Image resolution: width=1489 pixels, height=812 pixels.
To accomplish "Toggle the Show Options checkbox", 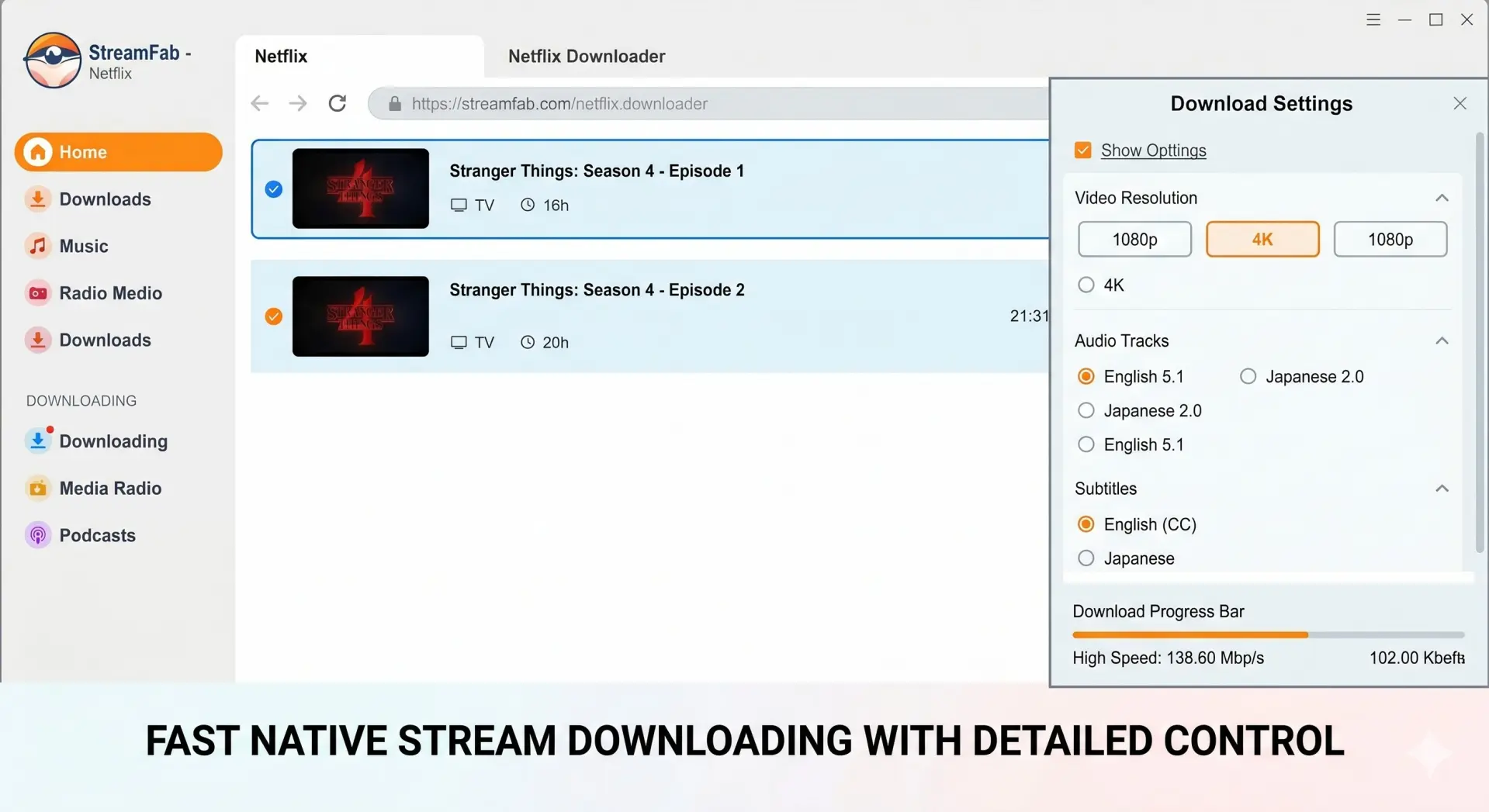I will 1083,150.
